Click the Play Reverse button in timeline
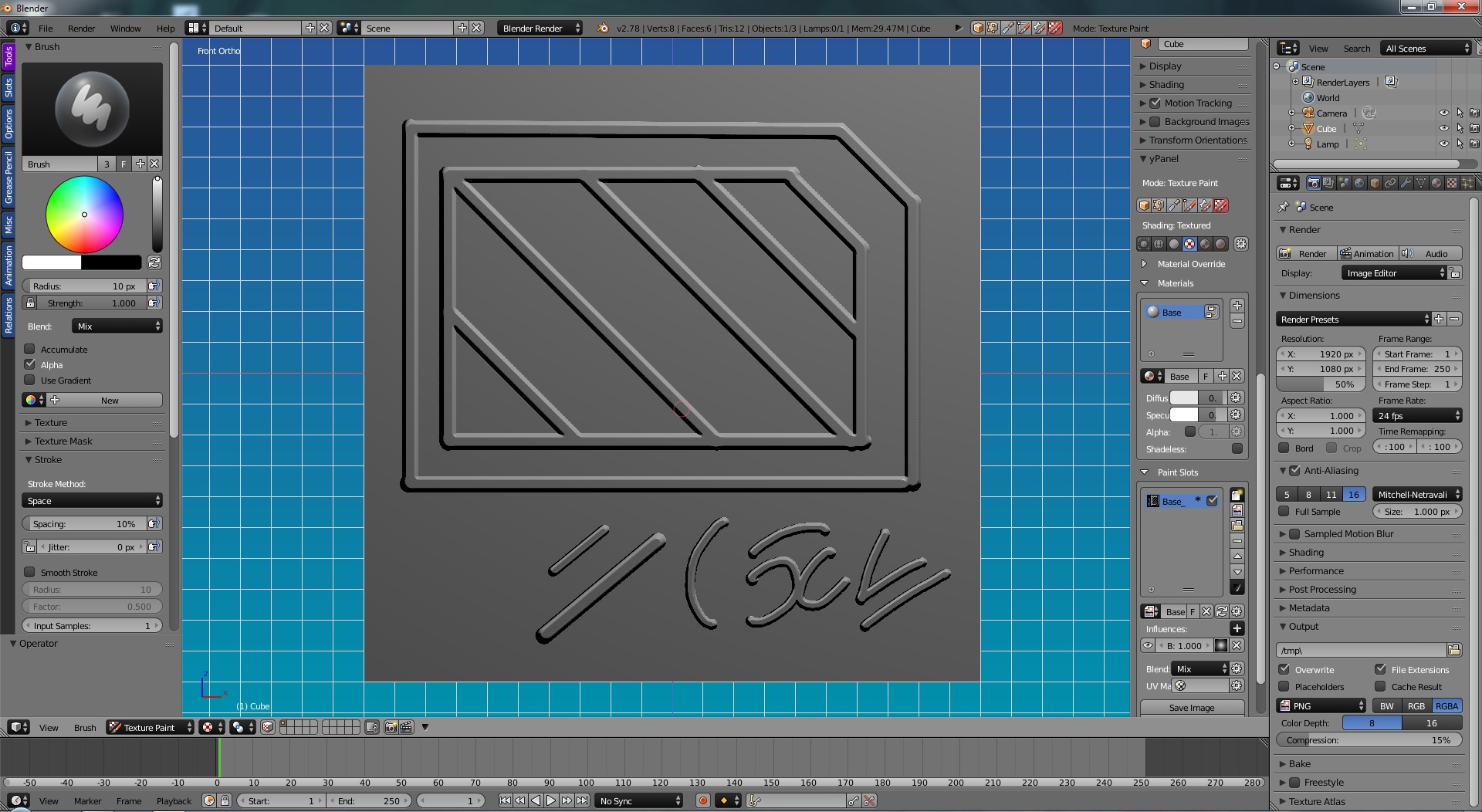 tap(536, 800)
